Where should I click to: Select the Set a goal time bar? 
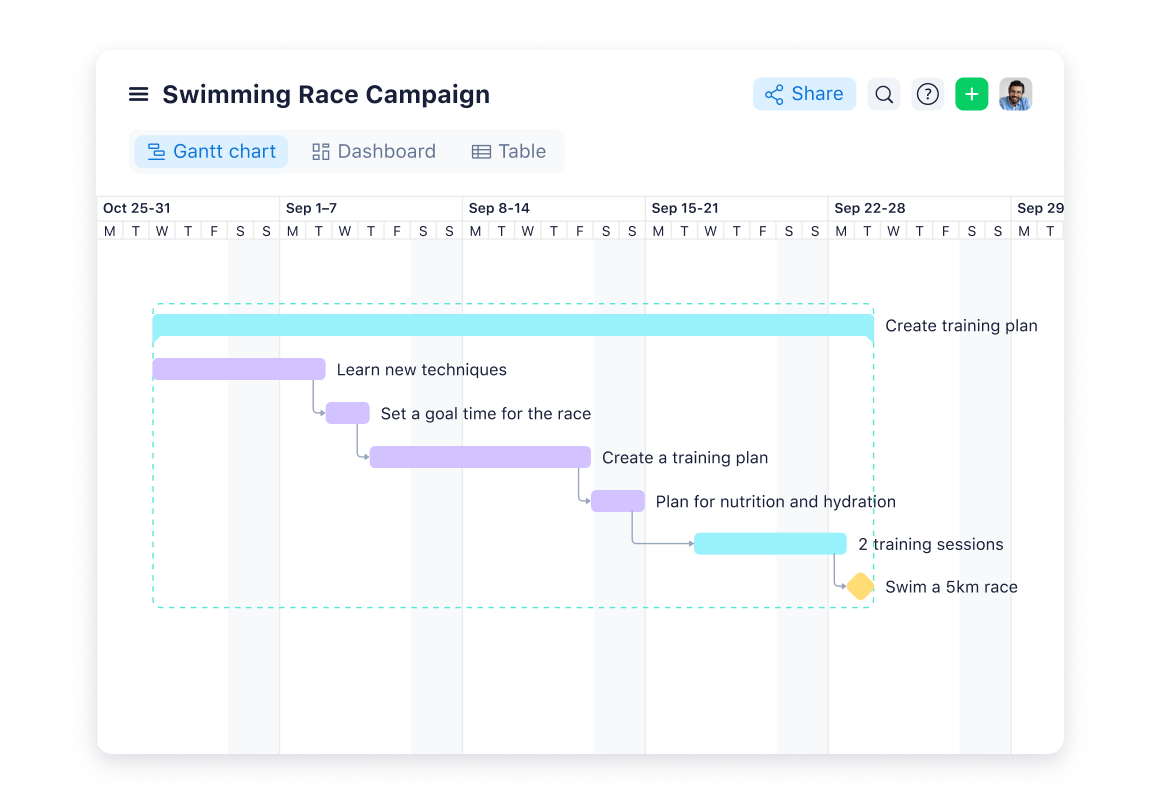(348, 413)
